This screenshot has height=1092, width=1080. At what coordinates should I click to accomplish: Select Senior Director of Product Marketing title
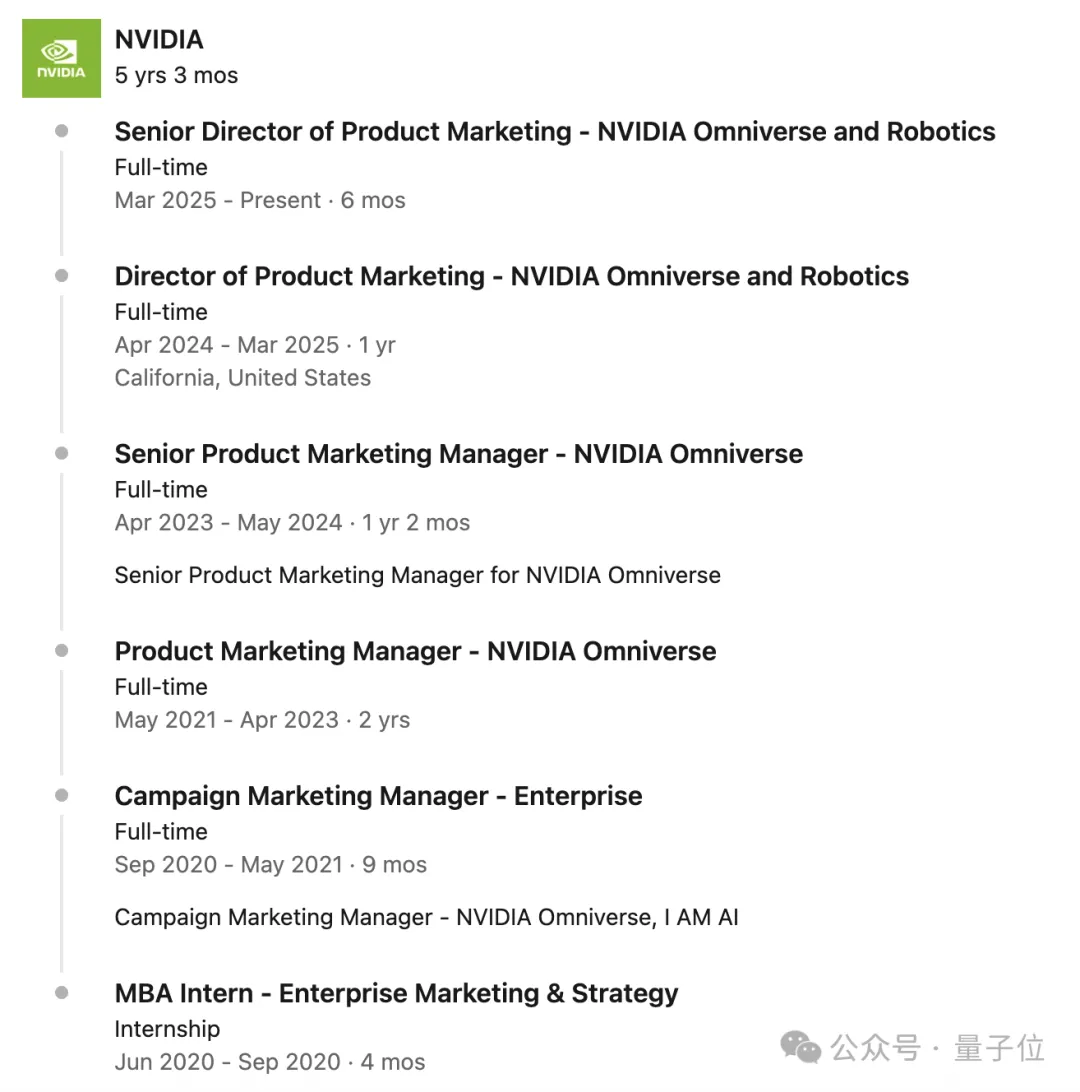pyautogui.click(x=555, y=132)
